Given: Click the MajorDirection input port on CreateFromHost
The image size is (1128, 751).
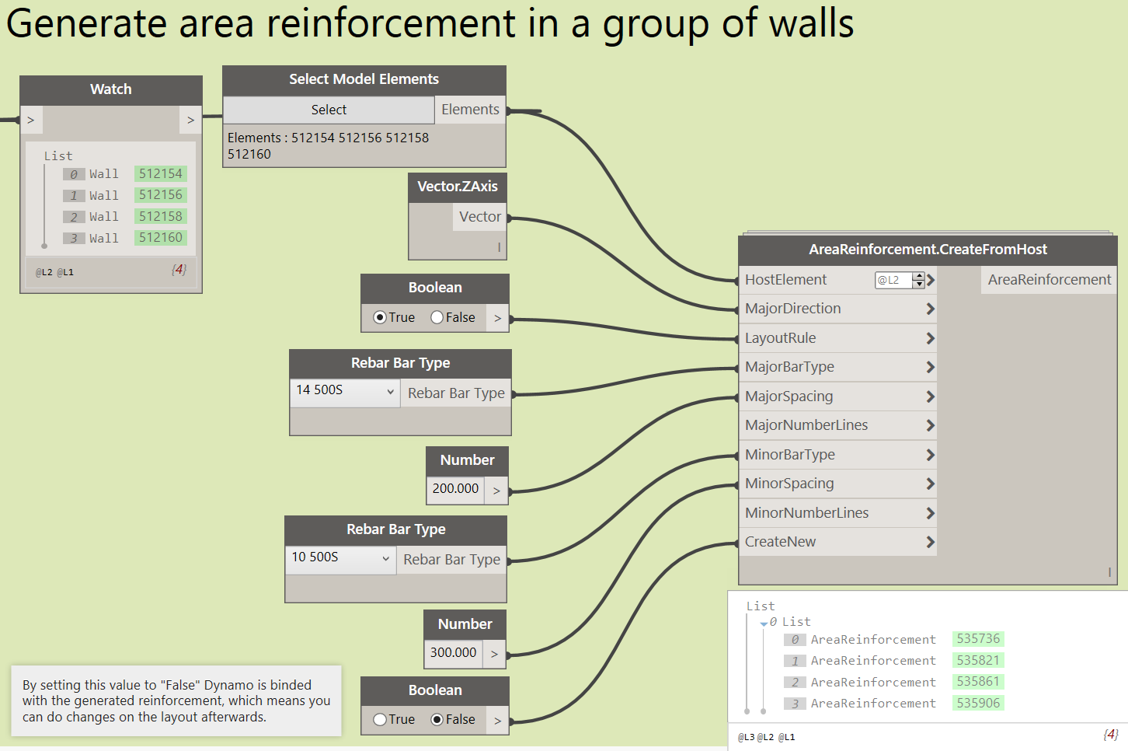Looking at the screenshot, I should 932,308.
